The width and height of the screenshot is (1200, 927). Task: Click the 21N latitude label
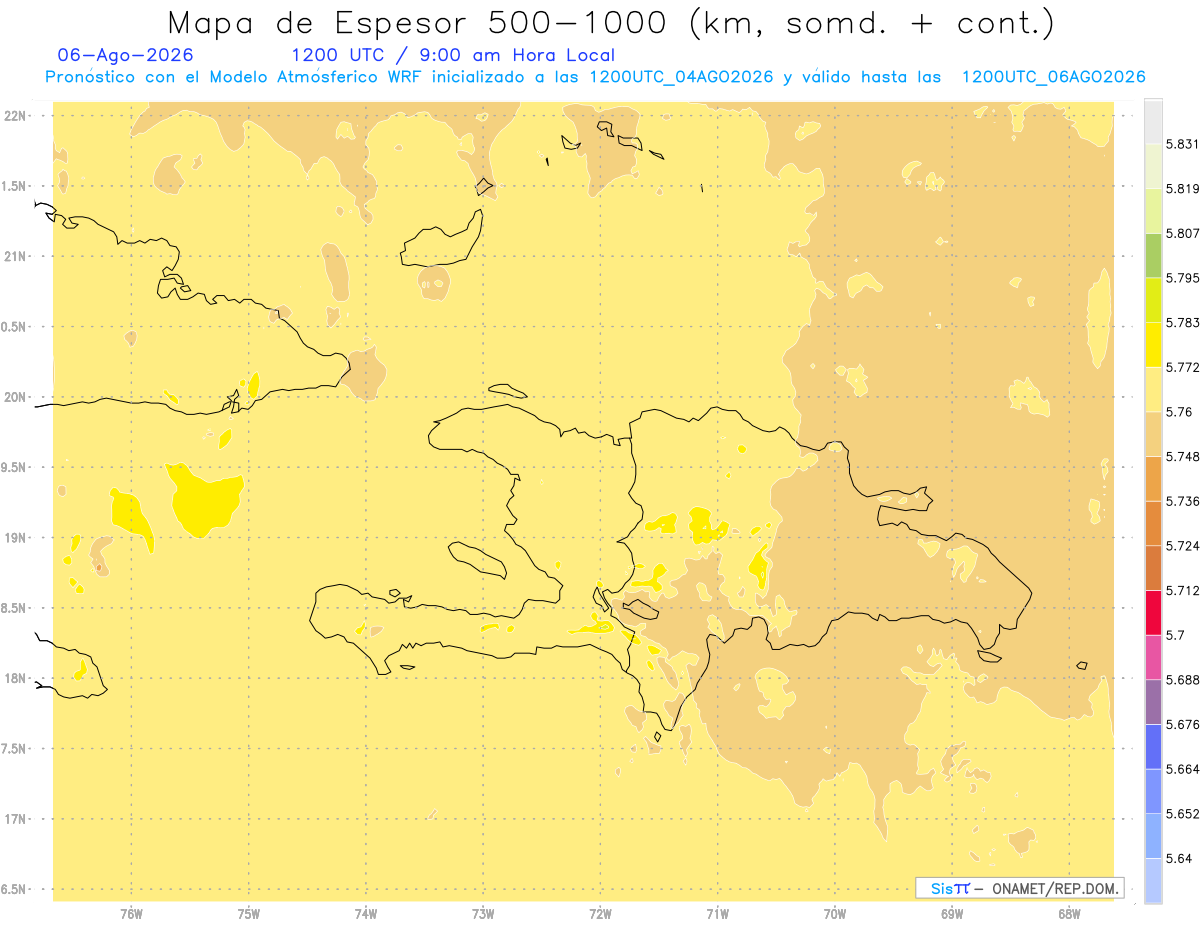(15, 256)
